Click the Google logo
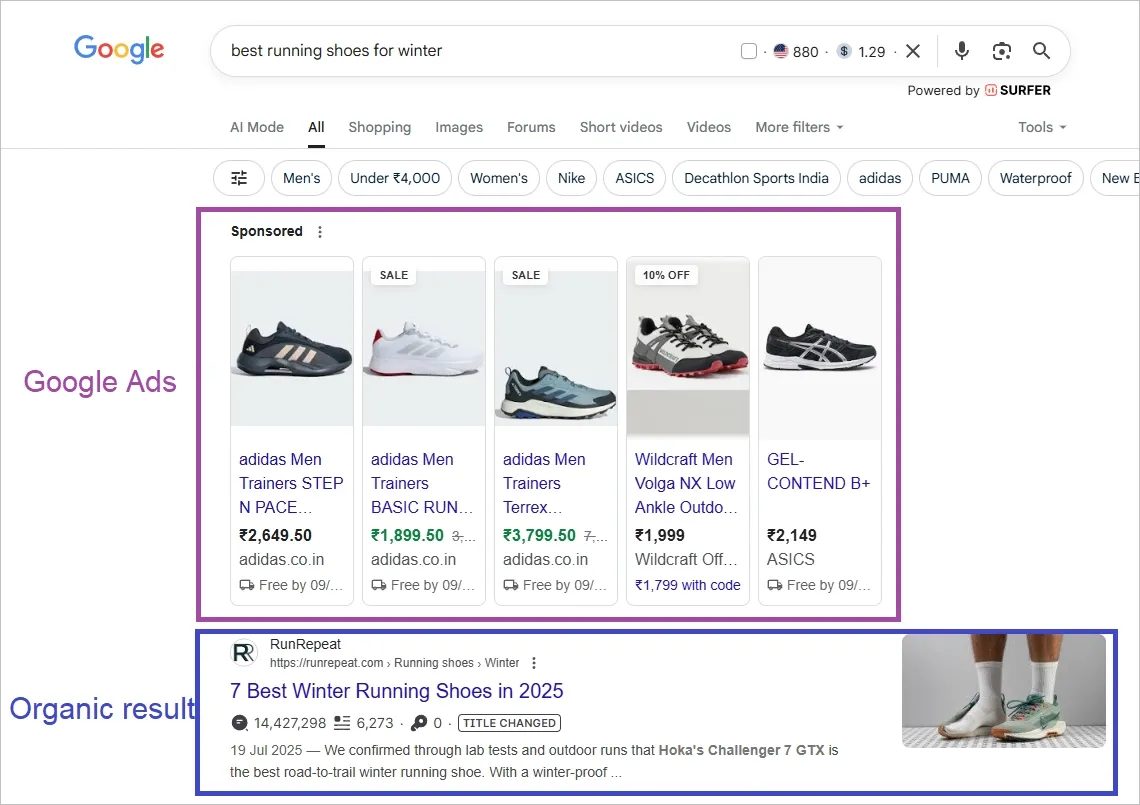1140x805 pixels. [119, 49]
